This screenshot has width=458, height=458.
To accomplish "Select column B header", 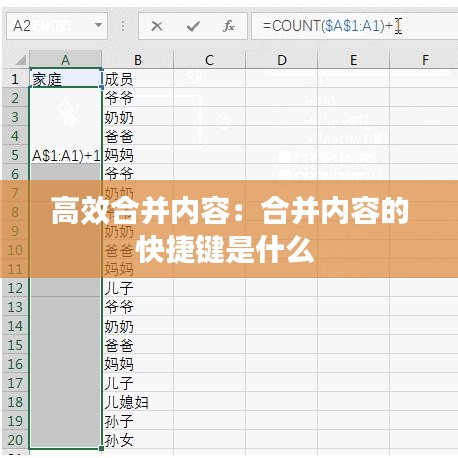I will coord(138,60).
